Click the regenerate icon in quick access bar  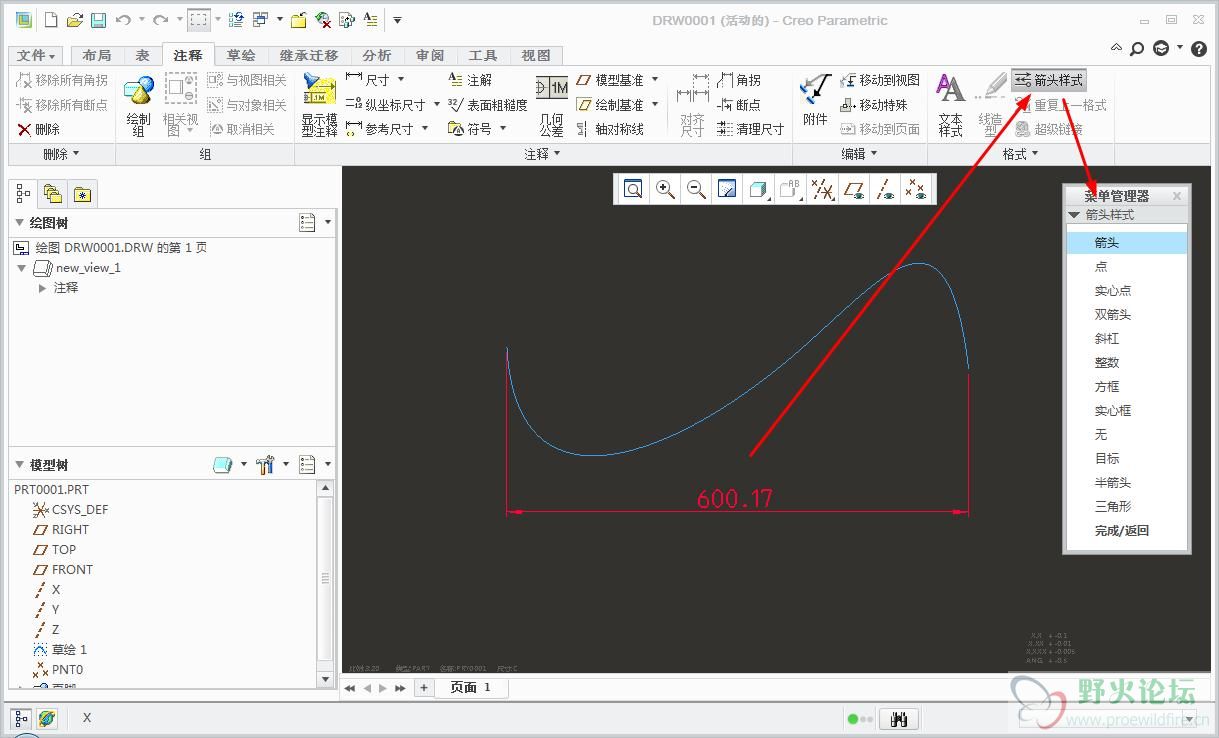[235, 19]
